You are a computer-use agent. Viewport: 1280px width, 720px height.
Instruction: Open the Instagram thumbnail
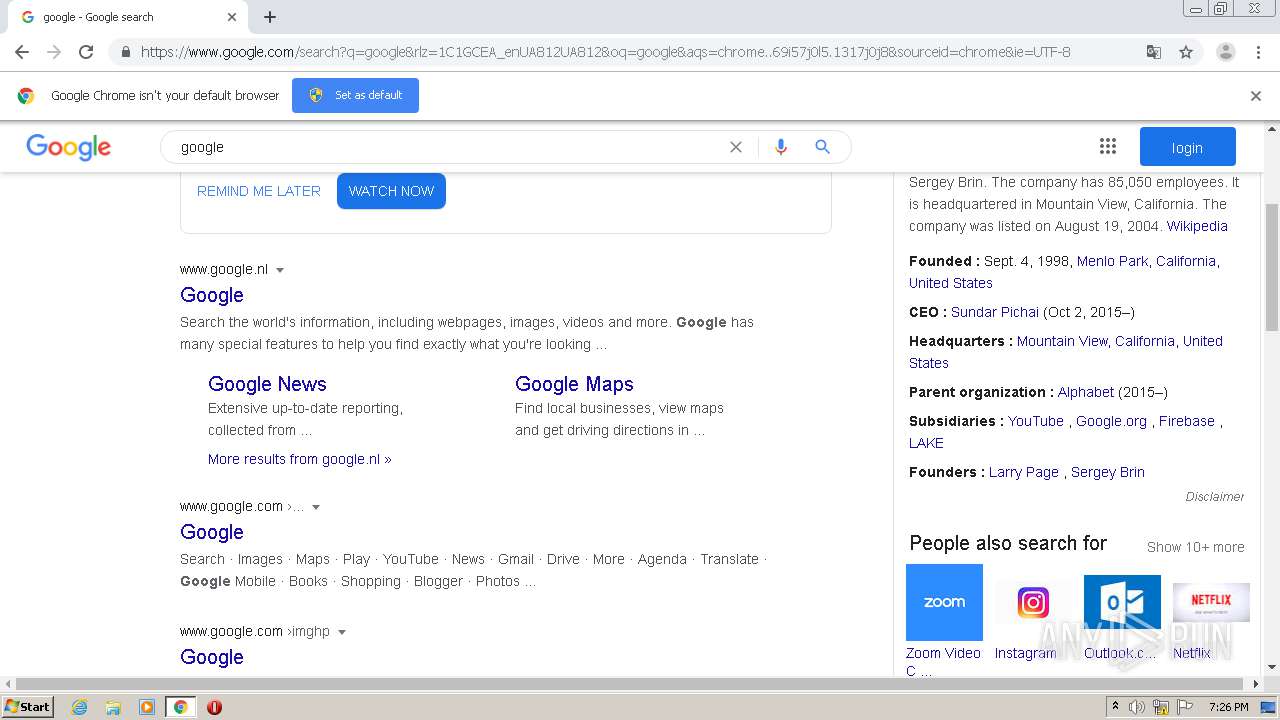pos(1033,602)
